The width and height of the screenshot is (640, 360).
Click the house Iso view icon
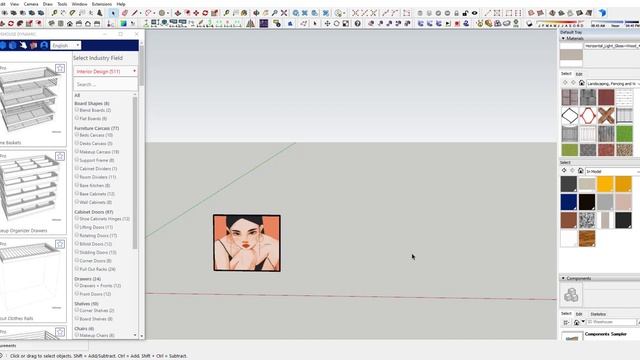click(x=70, y=23)
